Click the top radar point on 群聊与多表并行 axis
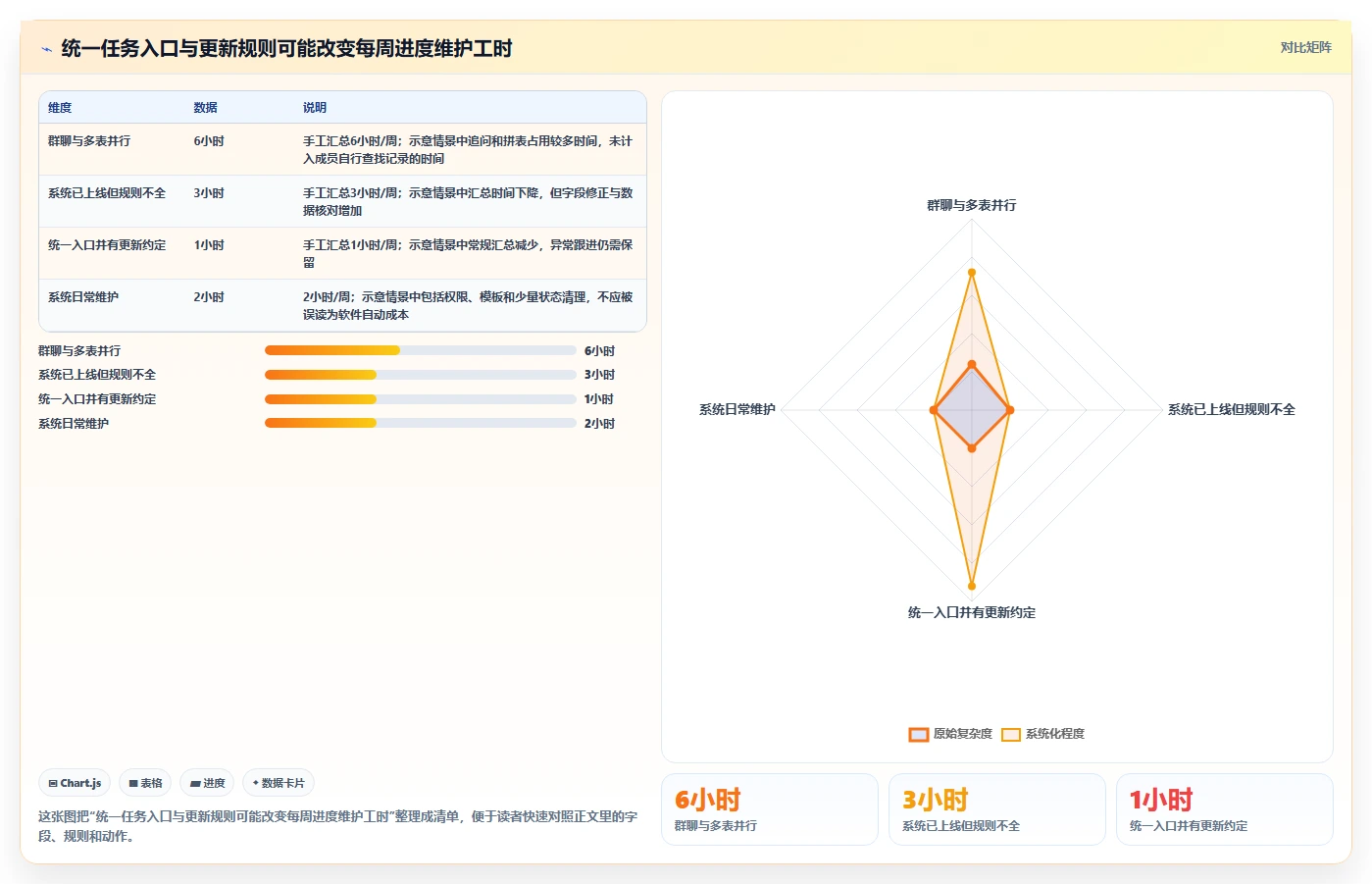This screenshot has height=884, width=1372. (x=972, y=272)
